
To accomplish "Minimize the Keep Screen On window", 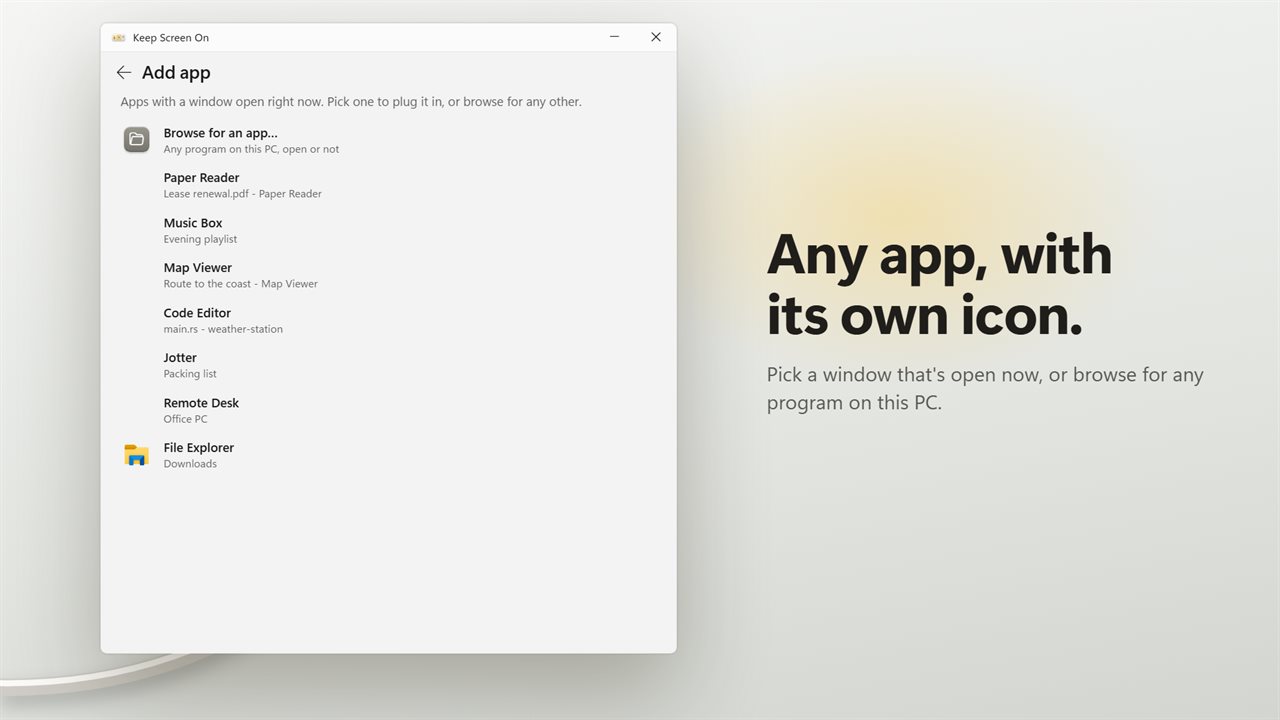I will pyautogui.click(x=614, y=37).
